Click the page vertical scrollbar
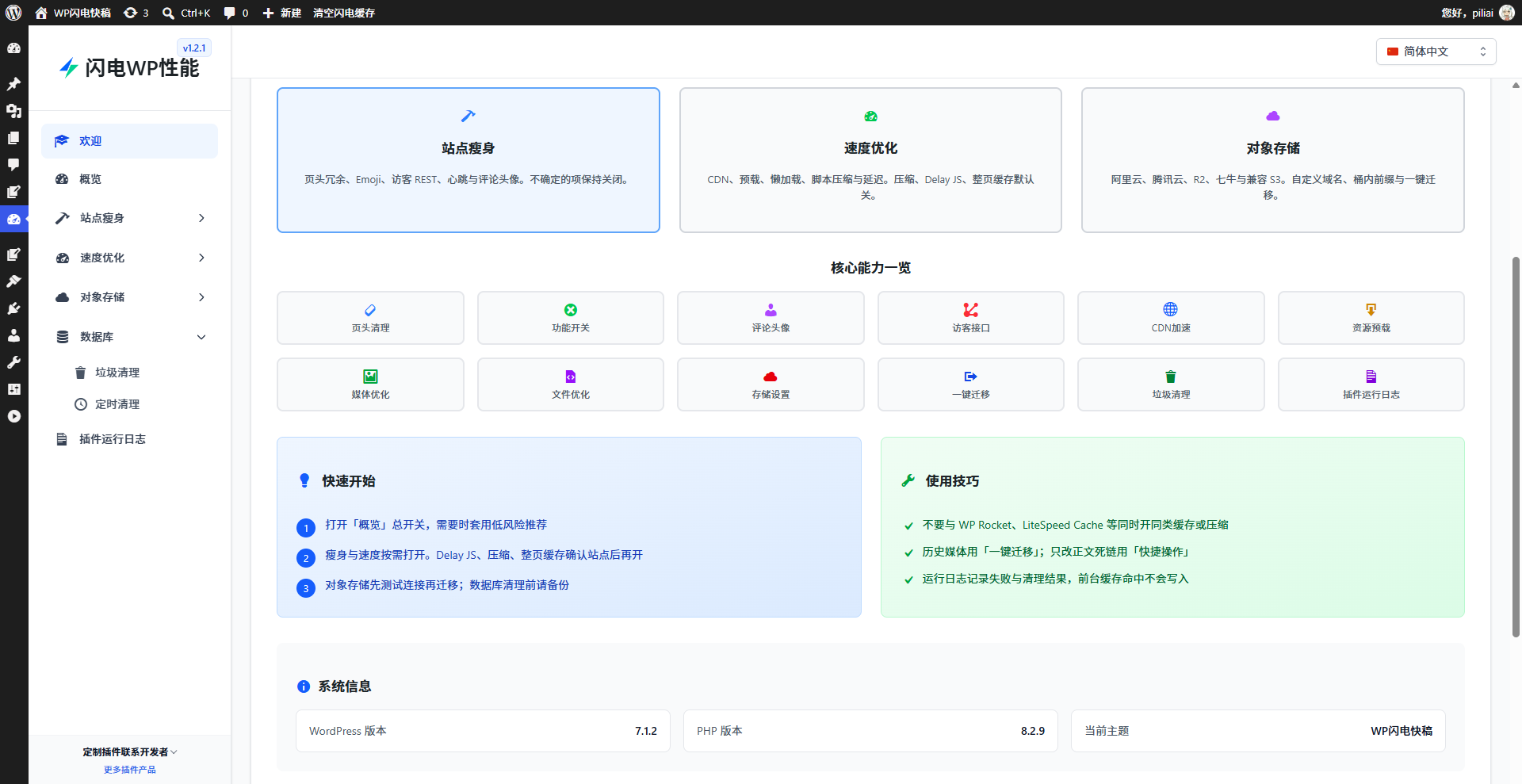 pyautogui.click(x=1516, y=446)
